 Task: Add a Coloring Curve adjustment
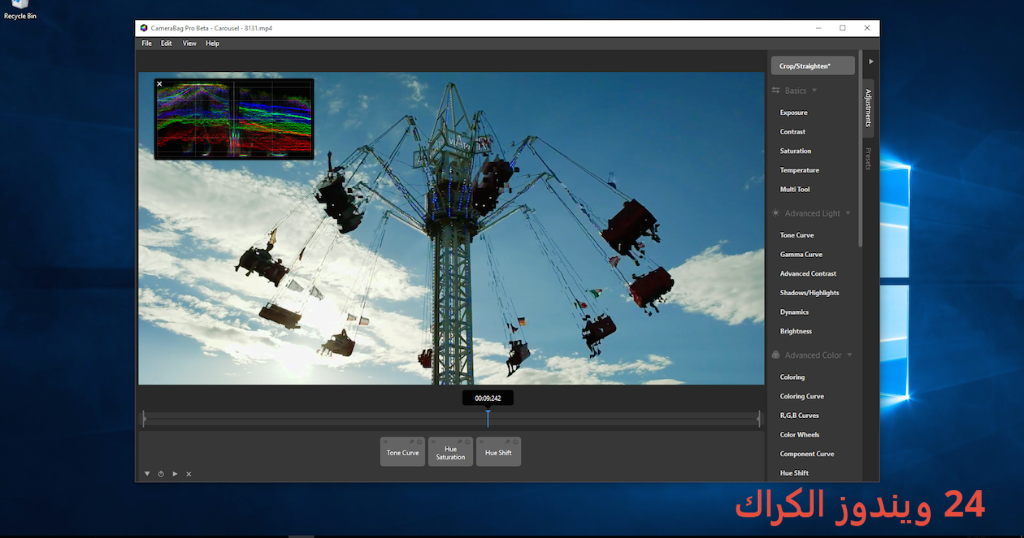pyautogui.click(x=802, y=396)
